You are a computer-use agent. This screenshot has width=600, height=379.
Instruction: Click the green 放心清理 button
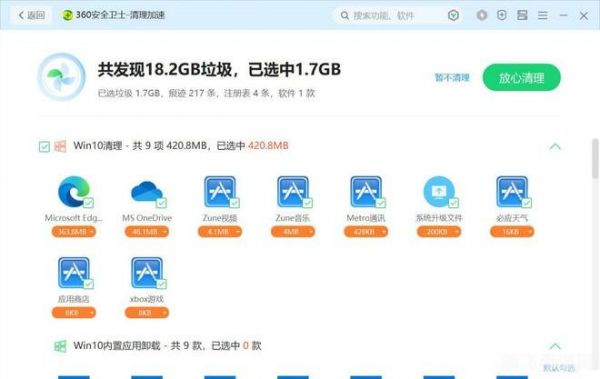(522, 78)
